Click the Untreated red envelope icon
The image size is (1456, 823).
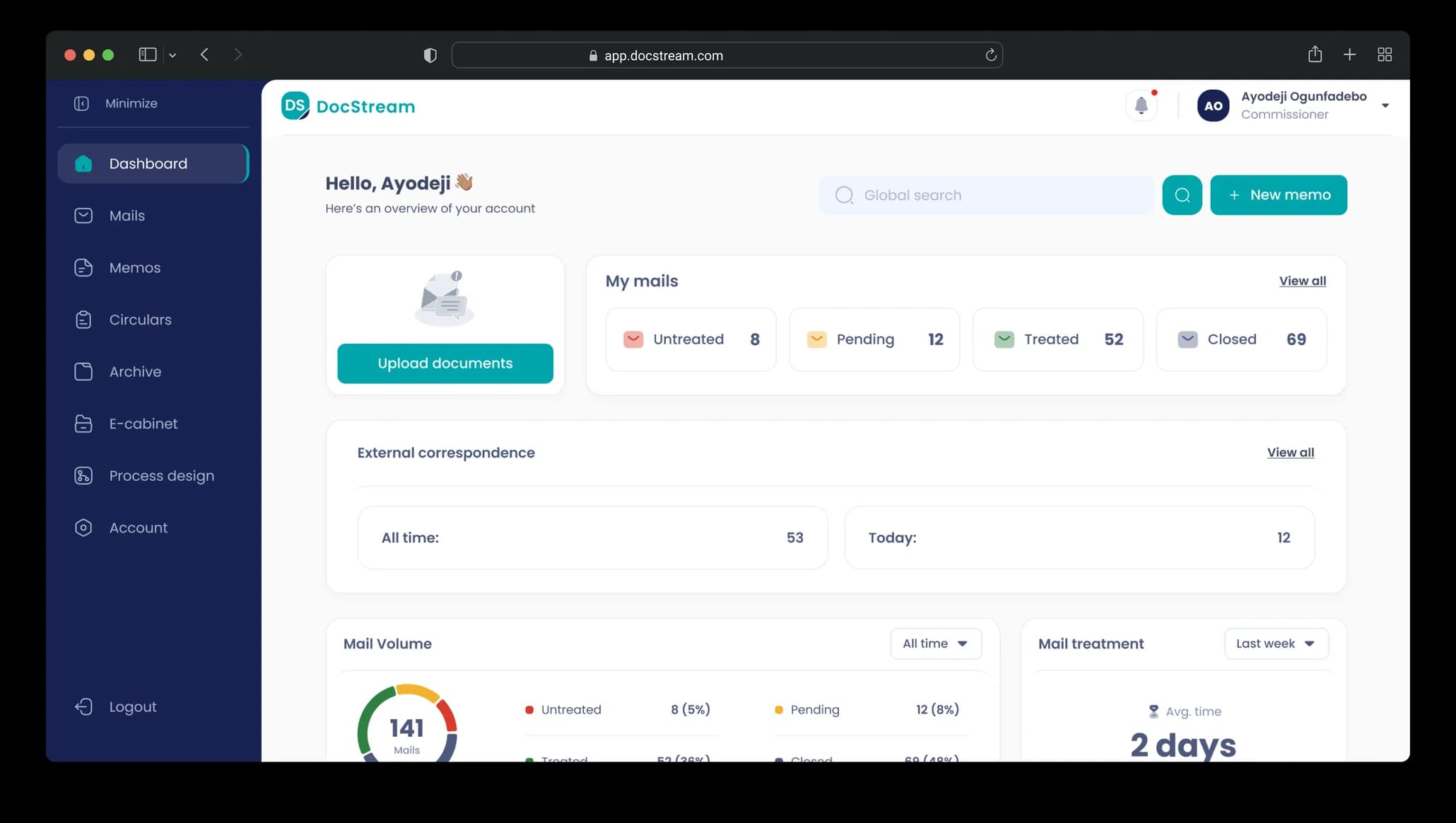pos(633,339)
